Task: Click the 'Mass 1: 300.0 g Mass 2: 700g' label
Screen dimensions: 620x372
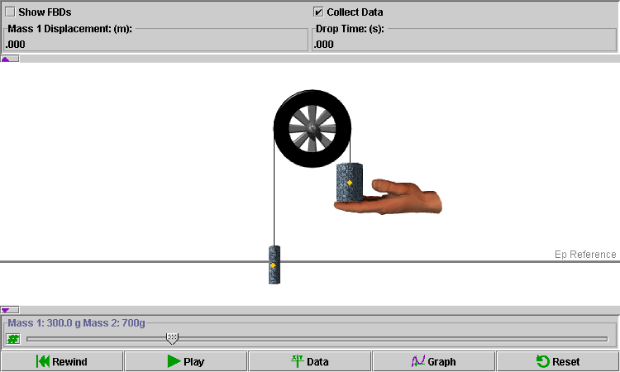Action: point(76,323)
